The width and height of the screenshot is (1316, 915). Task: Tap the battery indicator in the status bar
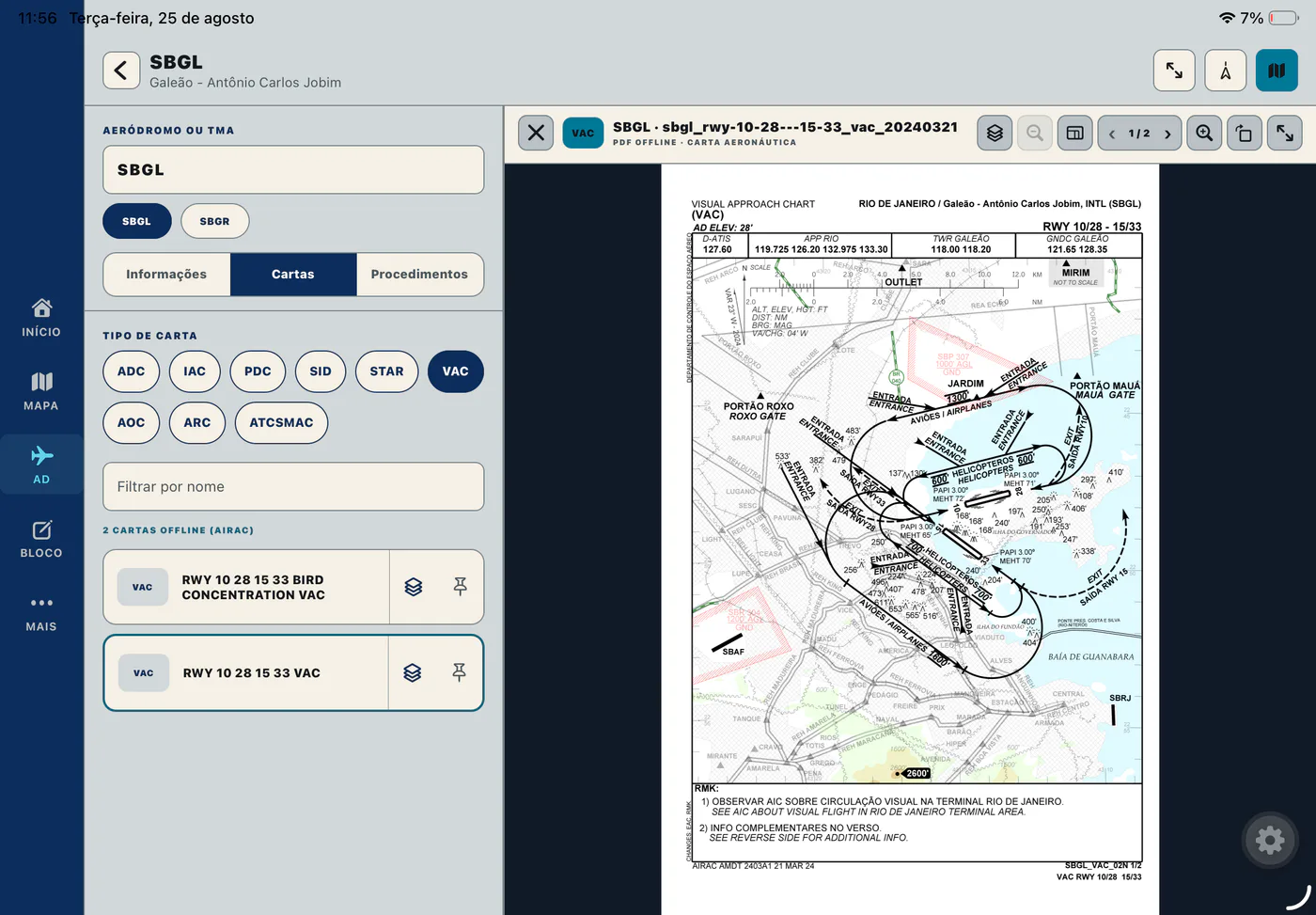1284,18
